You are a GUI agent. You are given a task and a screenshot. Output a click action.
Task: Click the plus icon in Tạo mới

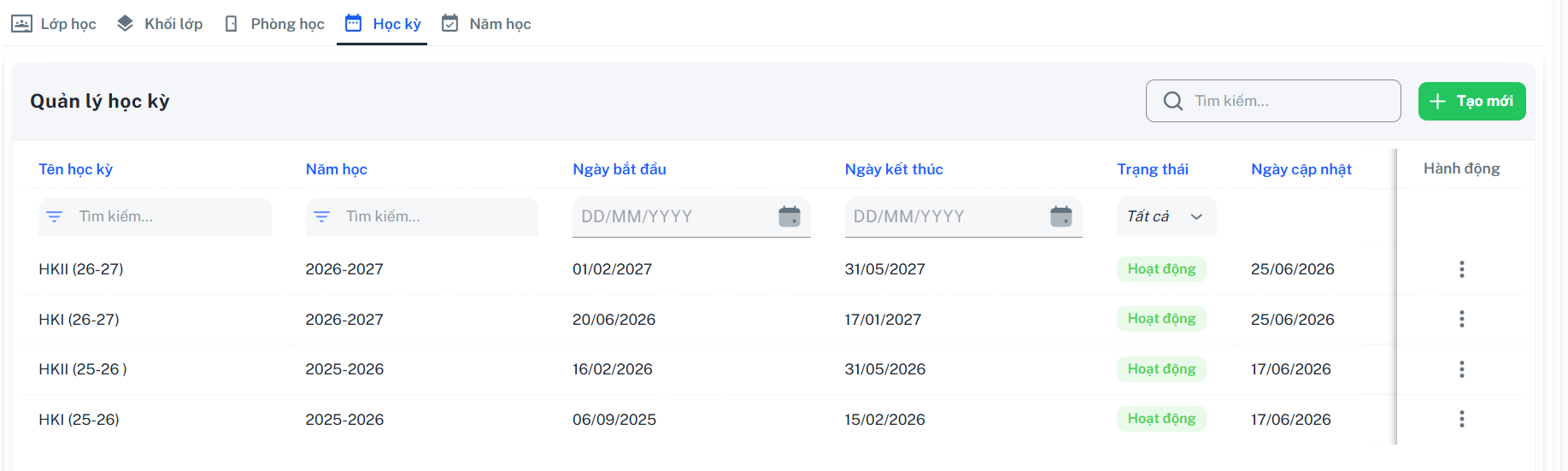tap(1438, 101)
